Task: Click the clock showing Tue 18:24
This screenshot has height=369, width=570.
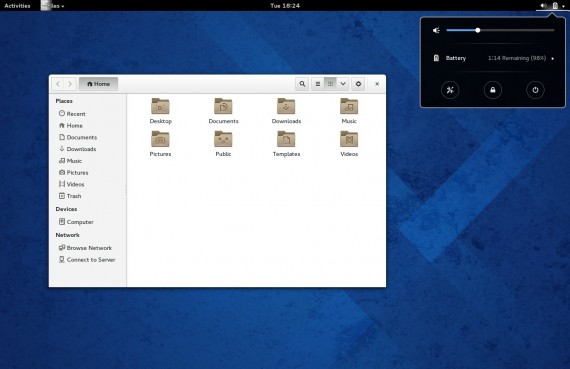Action: [285, 5]
